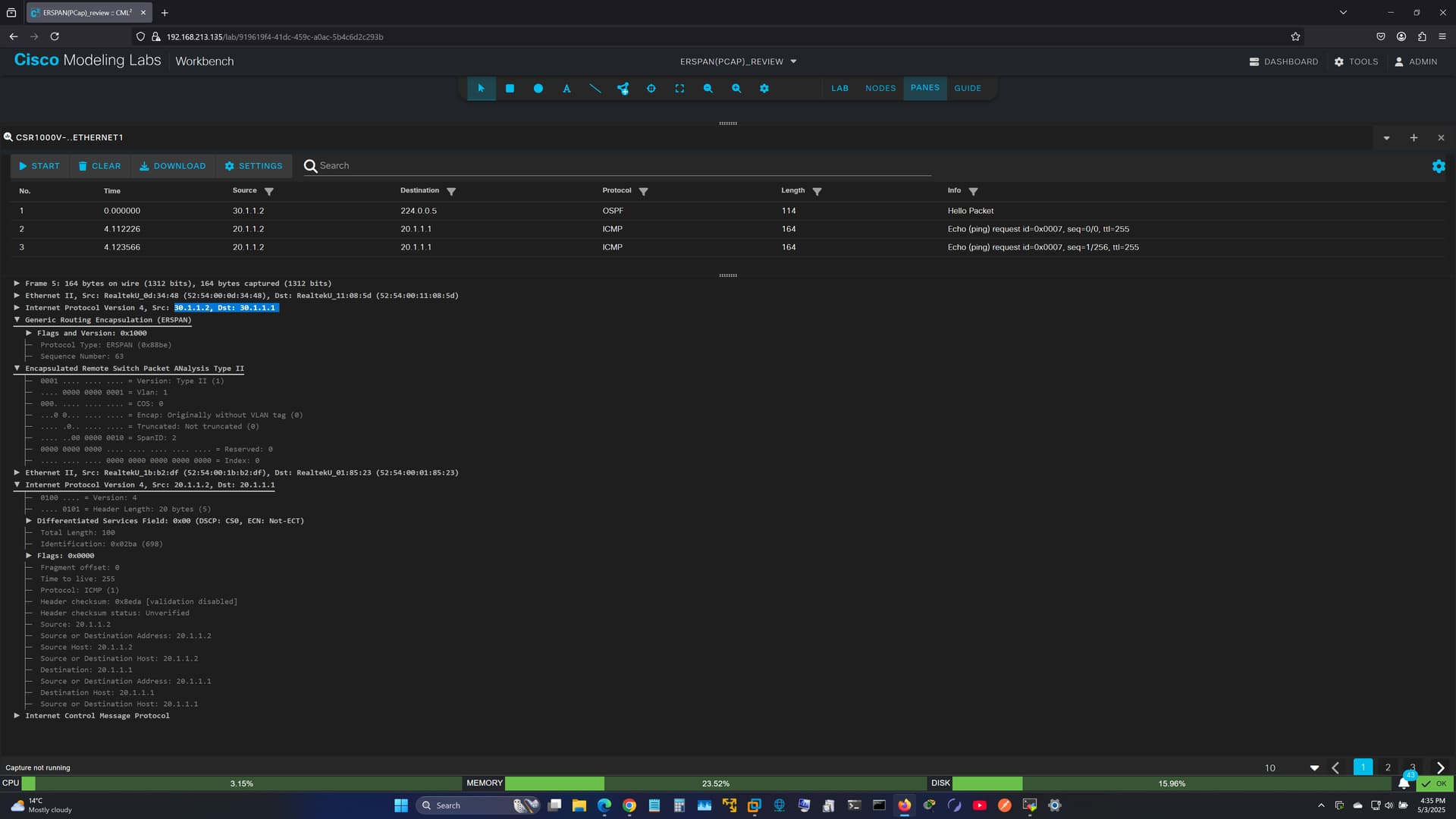The height and width of the screenshot is (819, 1456).
Task: Expand the Frame 5 details
Action: tap(17, 284)
